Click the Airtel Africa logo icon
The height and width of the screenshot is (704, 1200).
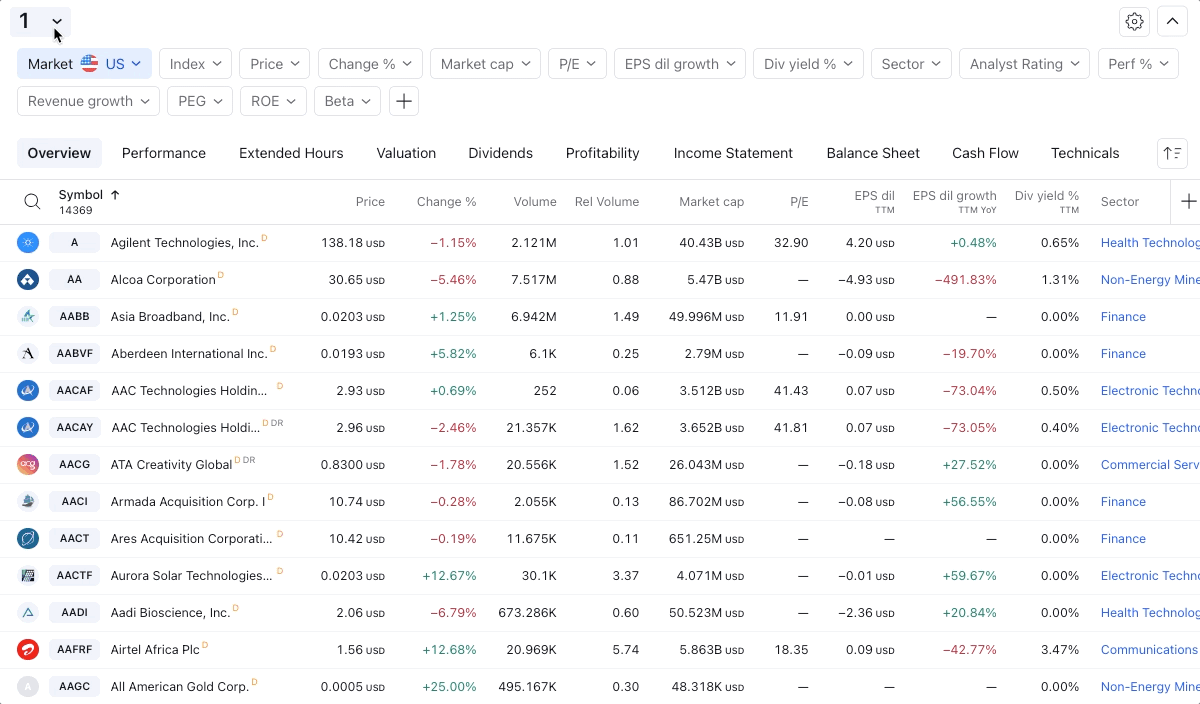tap(28, 650)
